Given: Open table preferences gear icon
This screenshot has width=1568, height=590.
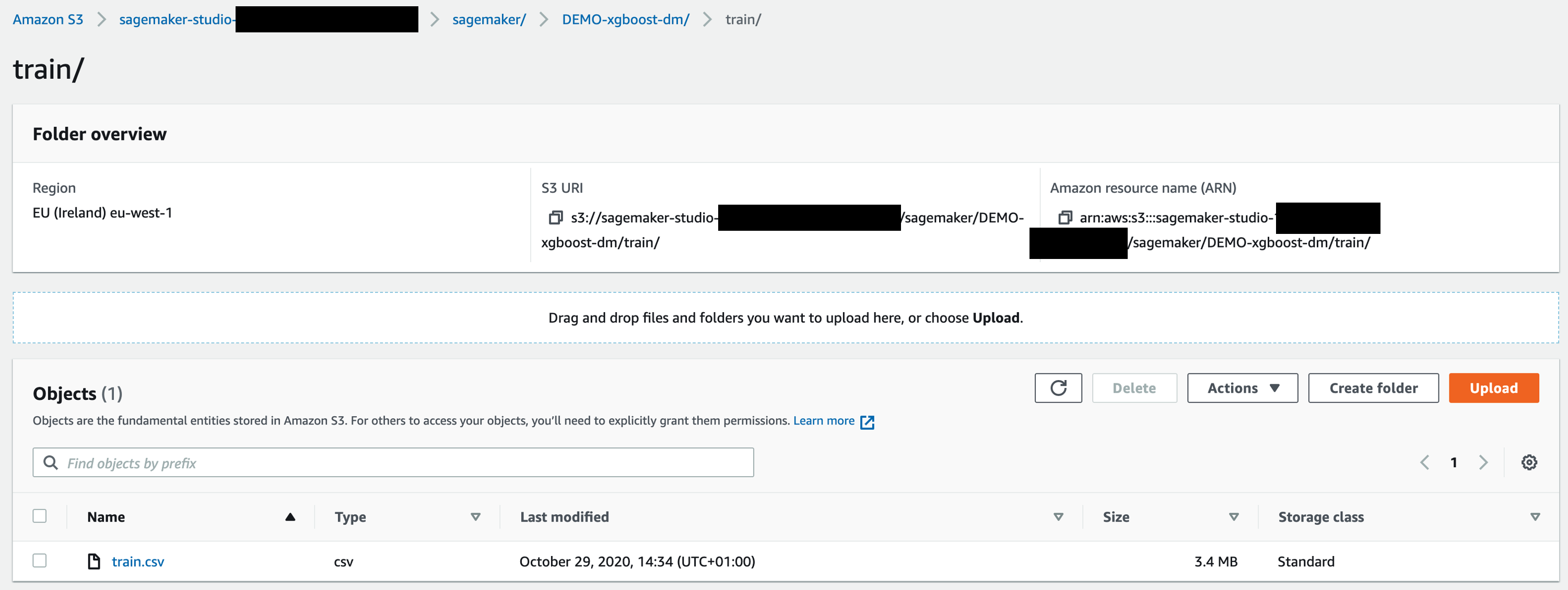Looking at the screenshot, I should [1528, 462].
